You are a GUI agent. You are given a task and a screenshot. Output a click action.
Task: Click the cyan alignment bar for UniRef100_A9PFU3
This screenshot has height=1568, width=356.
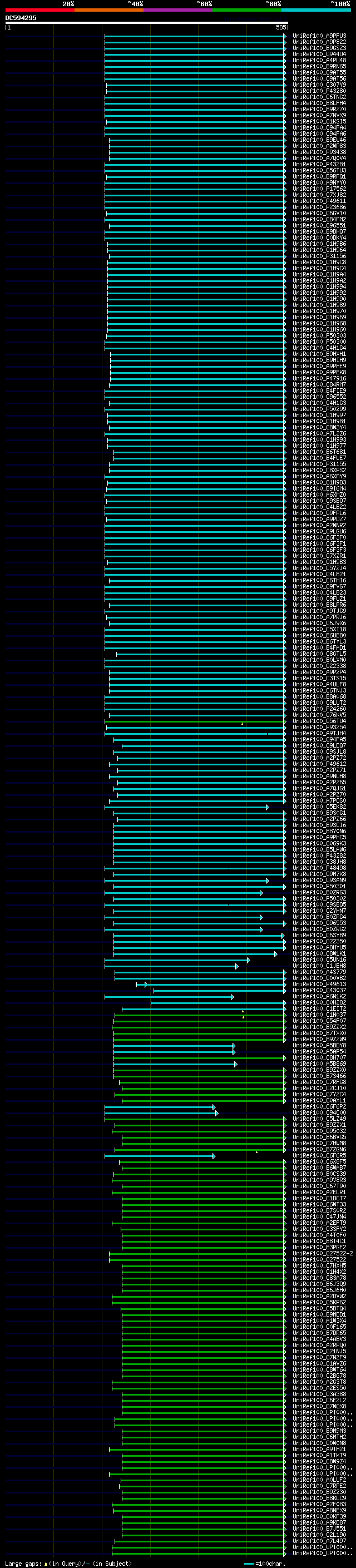click(x=195, y=36)
